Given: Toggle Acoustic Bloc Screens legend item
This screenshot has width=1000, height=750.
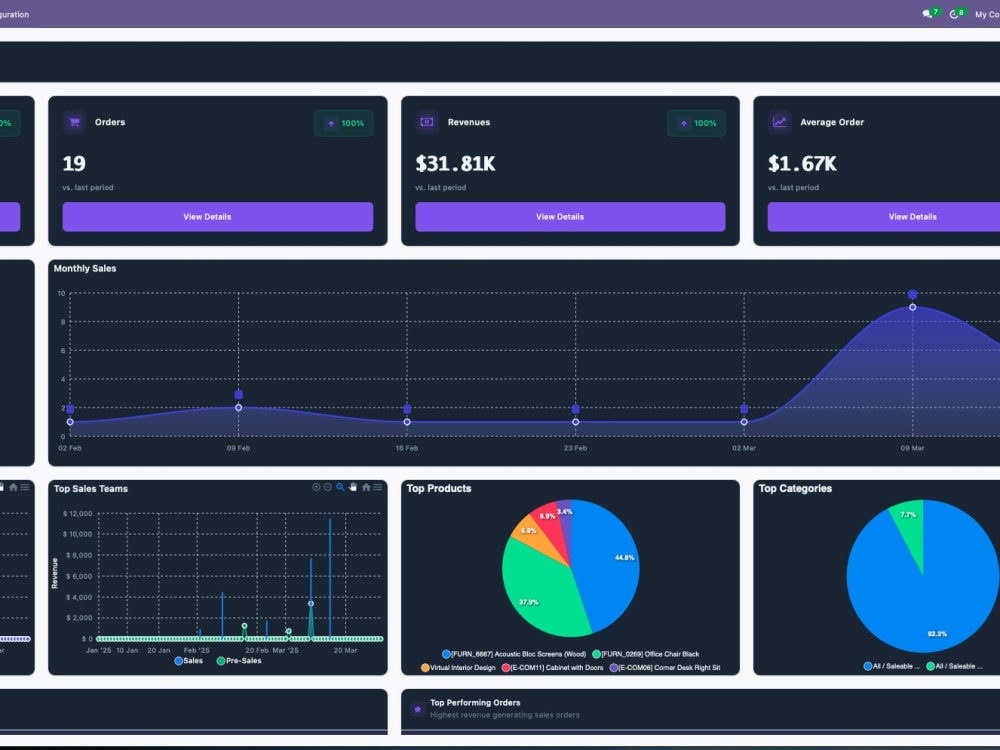Looking at the screenshot, I should click(514, 654).
